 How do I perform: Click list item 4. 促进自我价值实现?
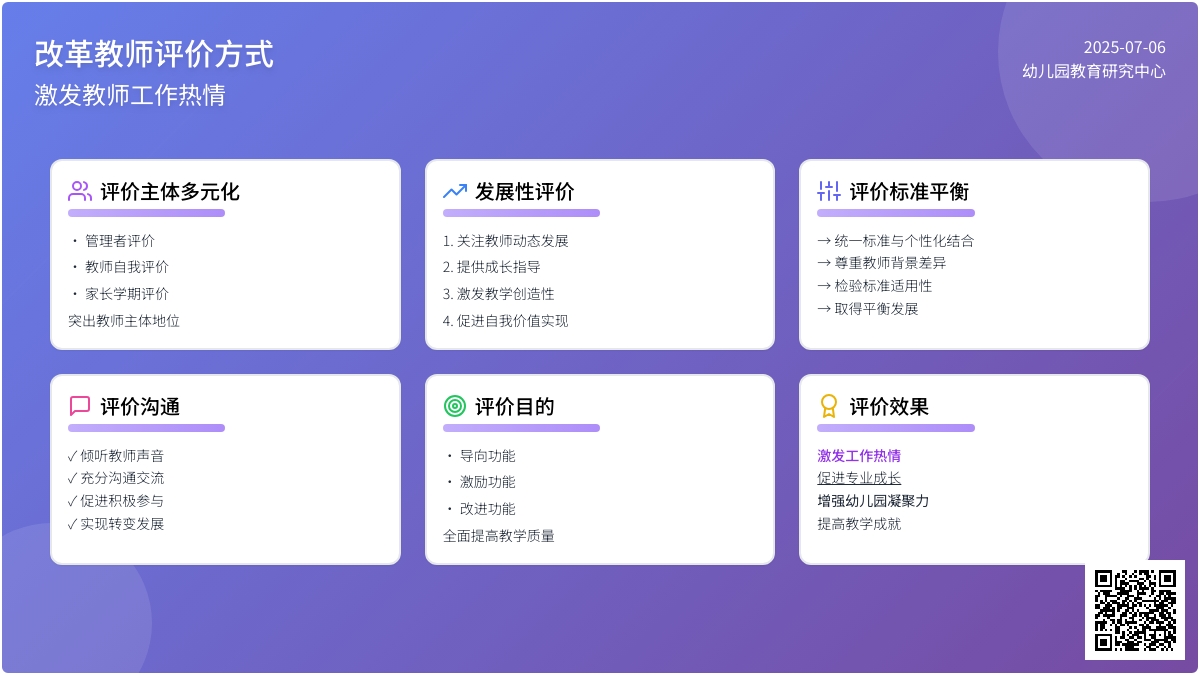point(506,321)
